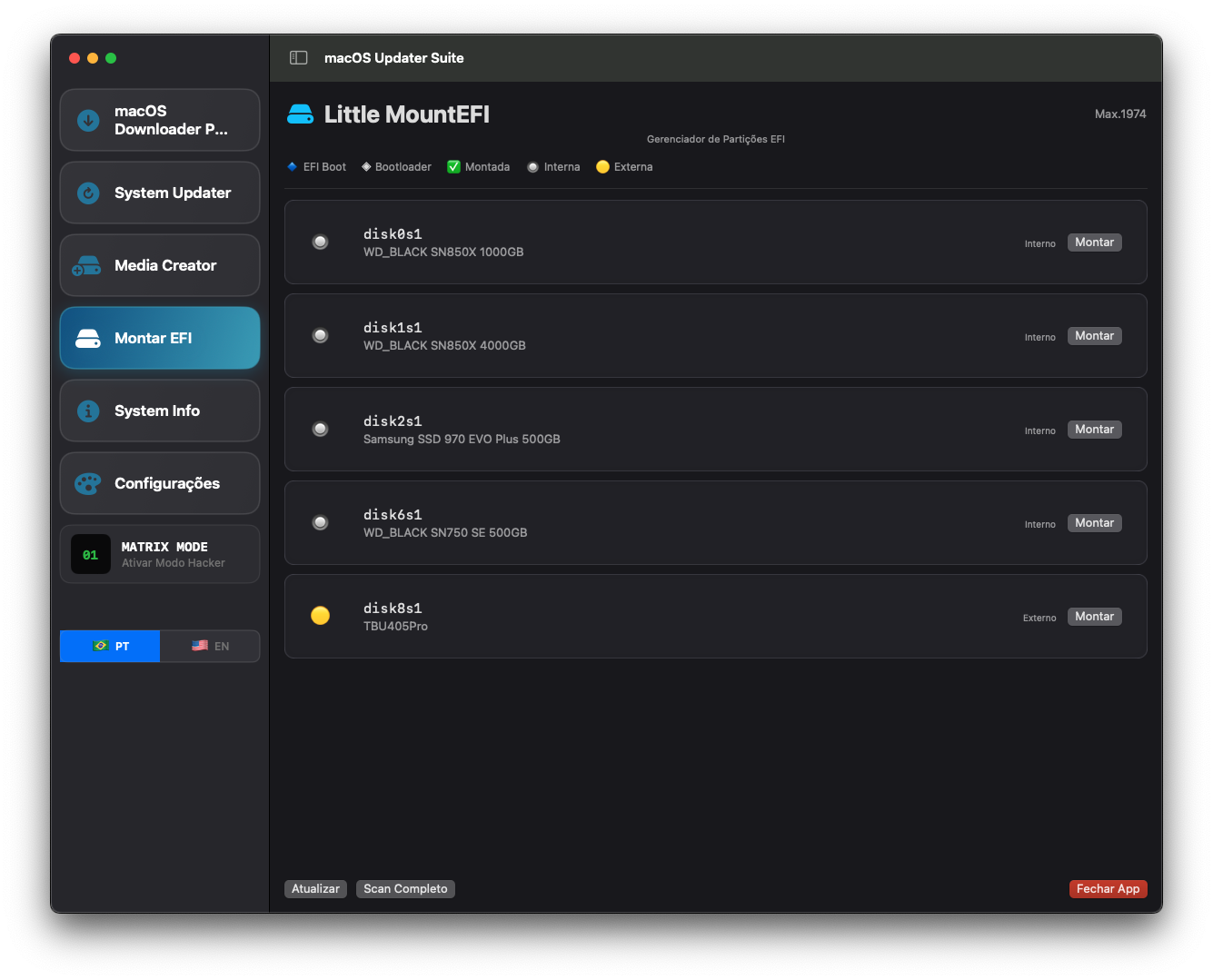The width and height of the screenshot is (1213, 980).
Task: Click the System Updater refresh icon
Action: 88,193
